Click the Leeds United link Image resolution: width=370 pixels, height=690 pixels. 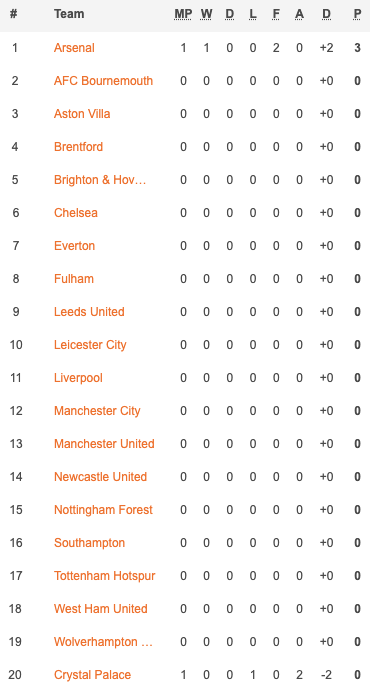(89, 312)
